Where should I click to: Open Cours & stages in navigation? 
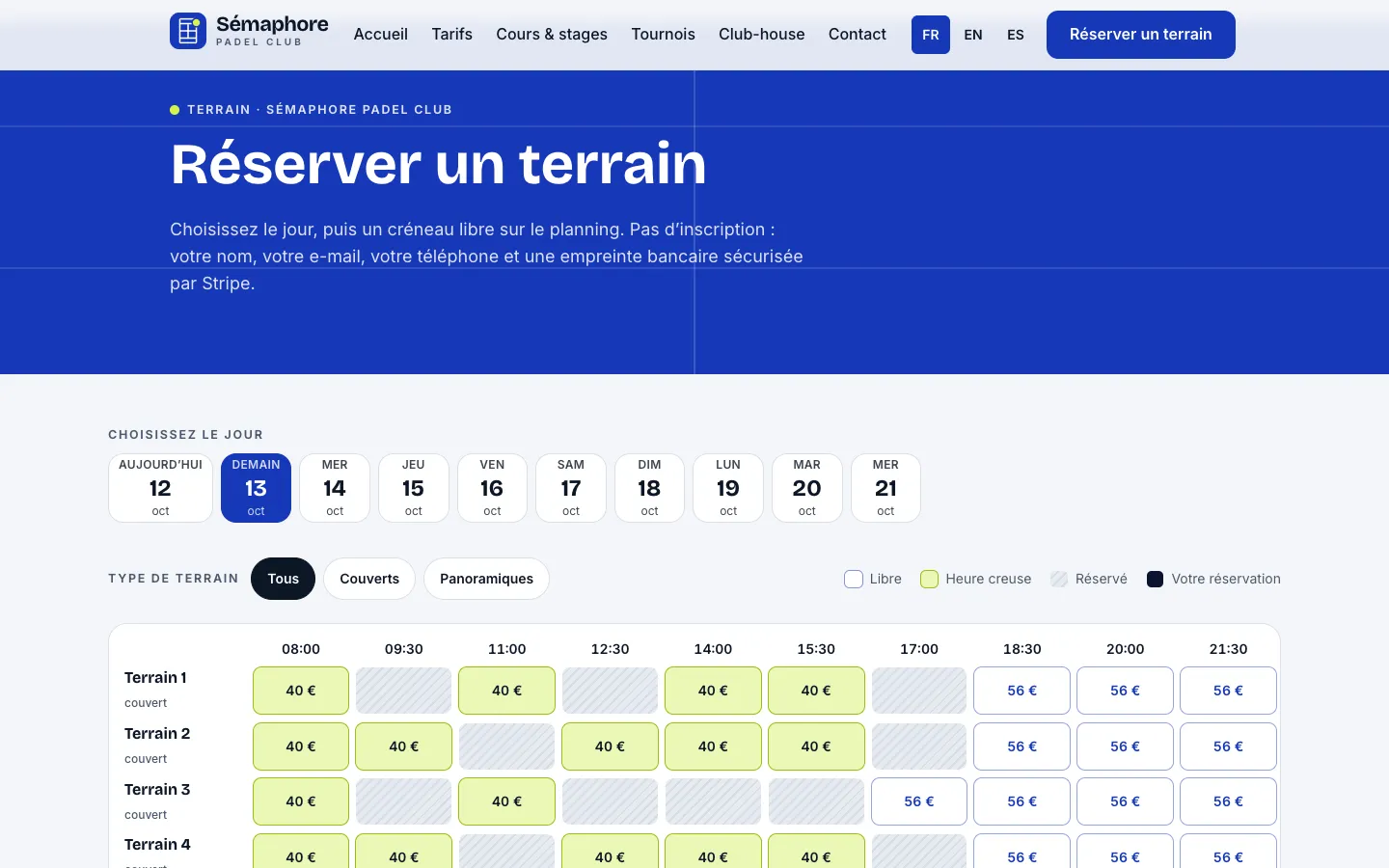pyautogui.click(x=552, y=34)
